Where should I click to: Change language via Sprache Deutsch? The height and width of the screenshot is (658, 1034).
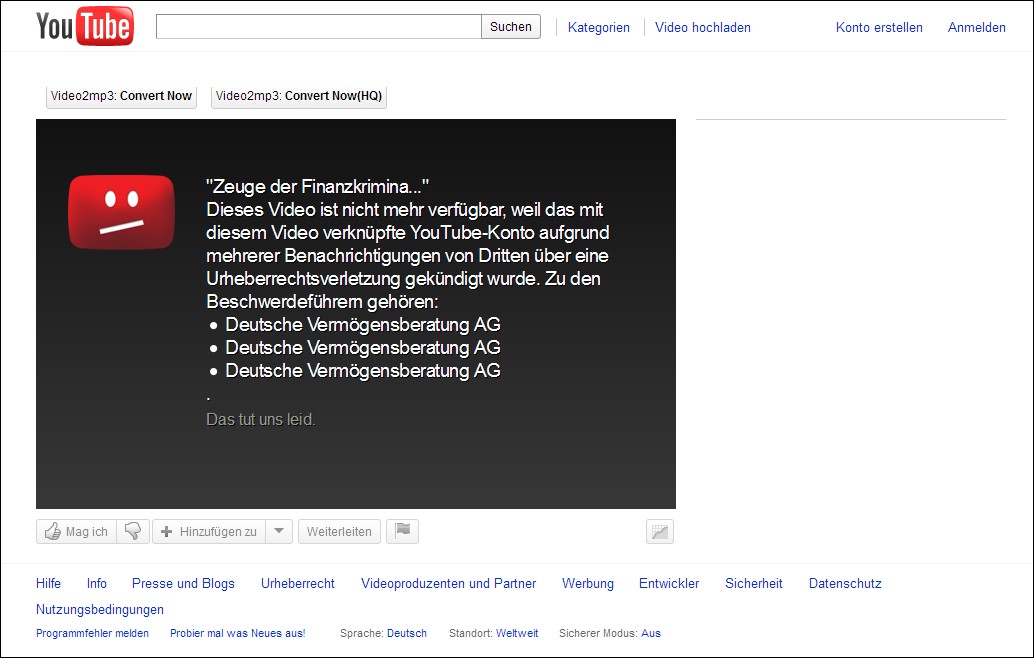pos(406,633)
